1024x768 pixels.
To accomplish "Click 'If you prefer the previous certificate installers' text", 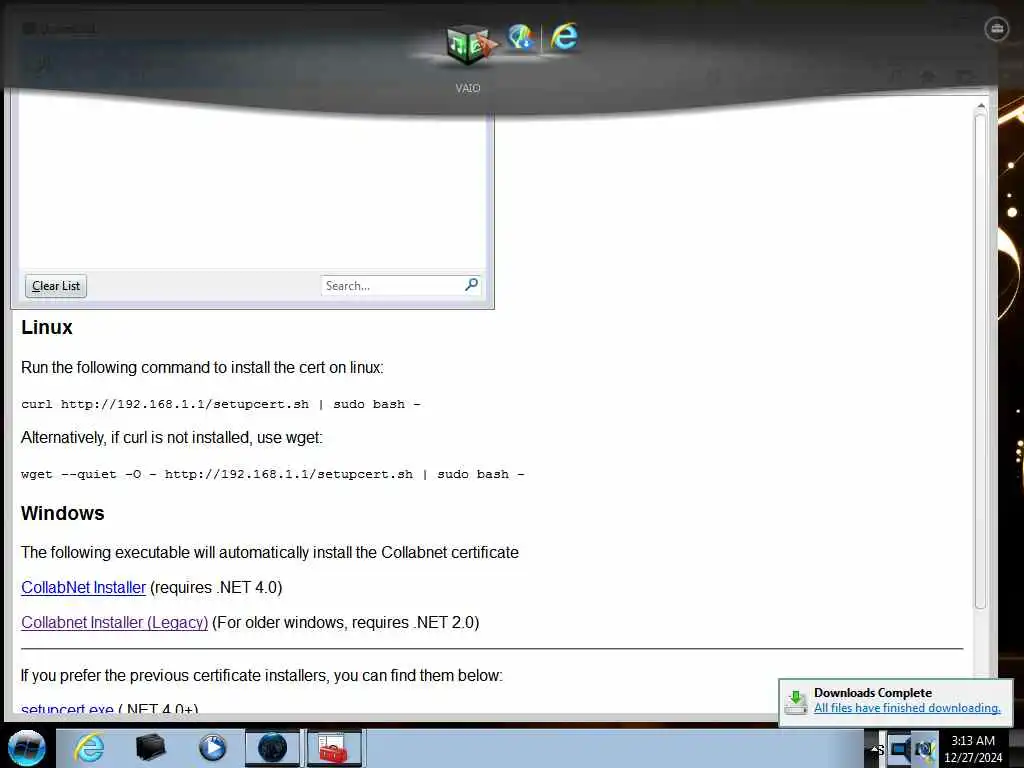I will (262, 675).
